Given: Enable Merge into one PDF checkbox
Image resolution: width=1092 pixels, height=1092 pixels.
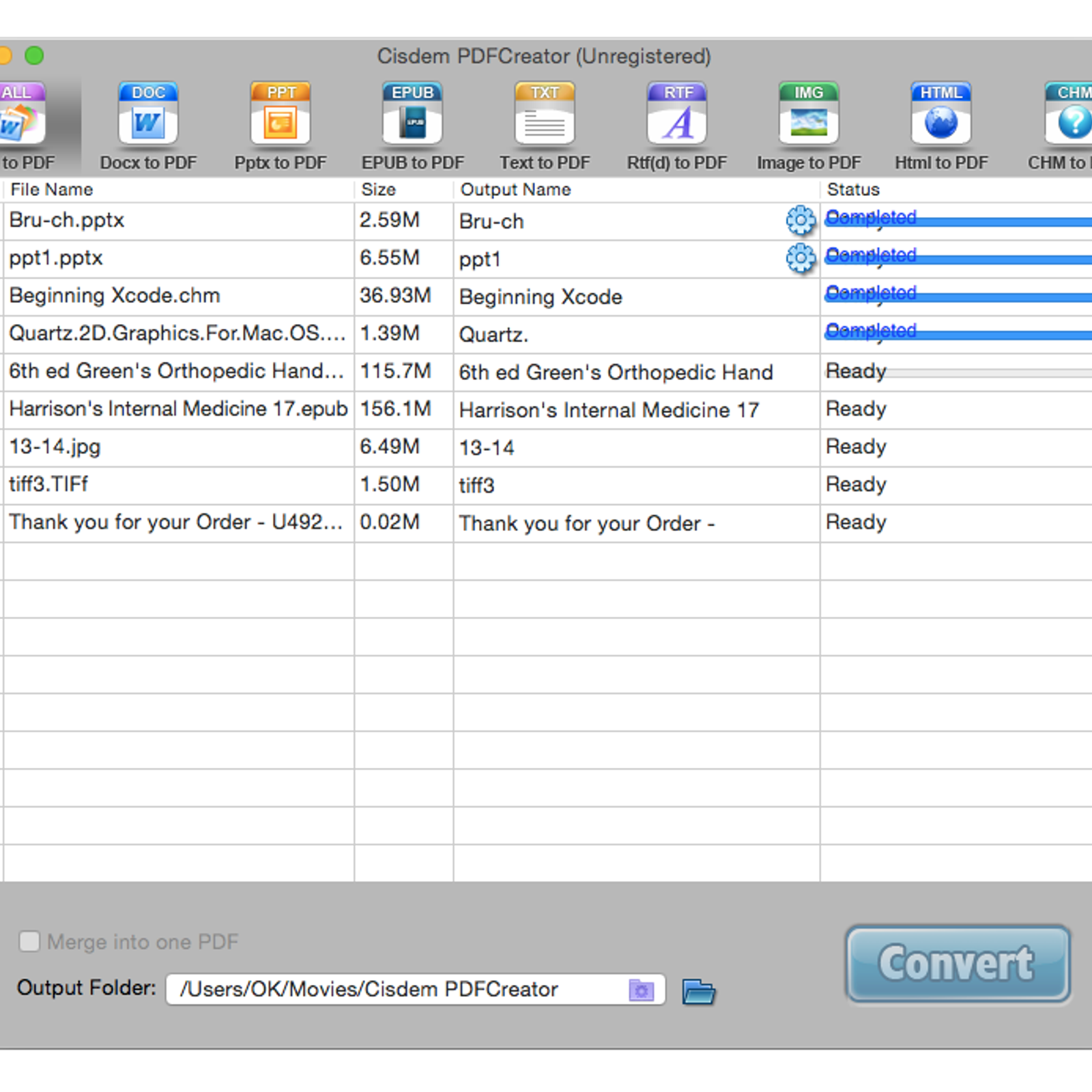Looking at the screenshot, I should coord(29,941).
